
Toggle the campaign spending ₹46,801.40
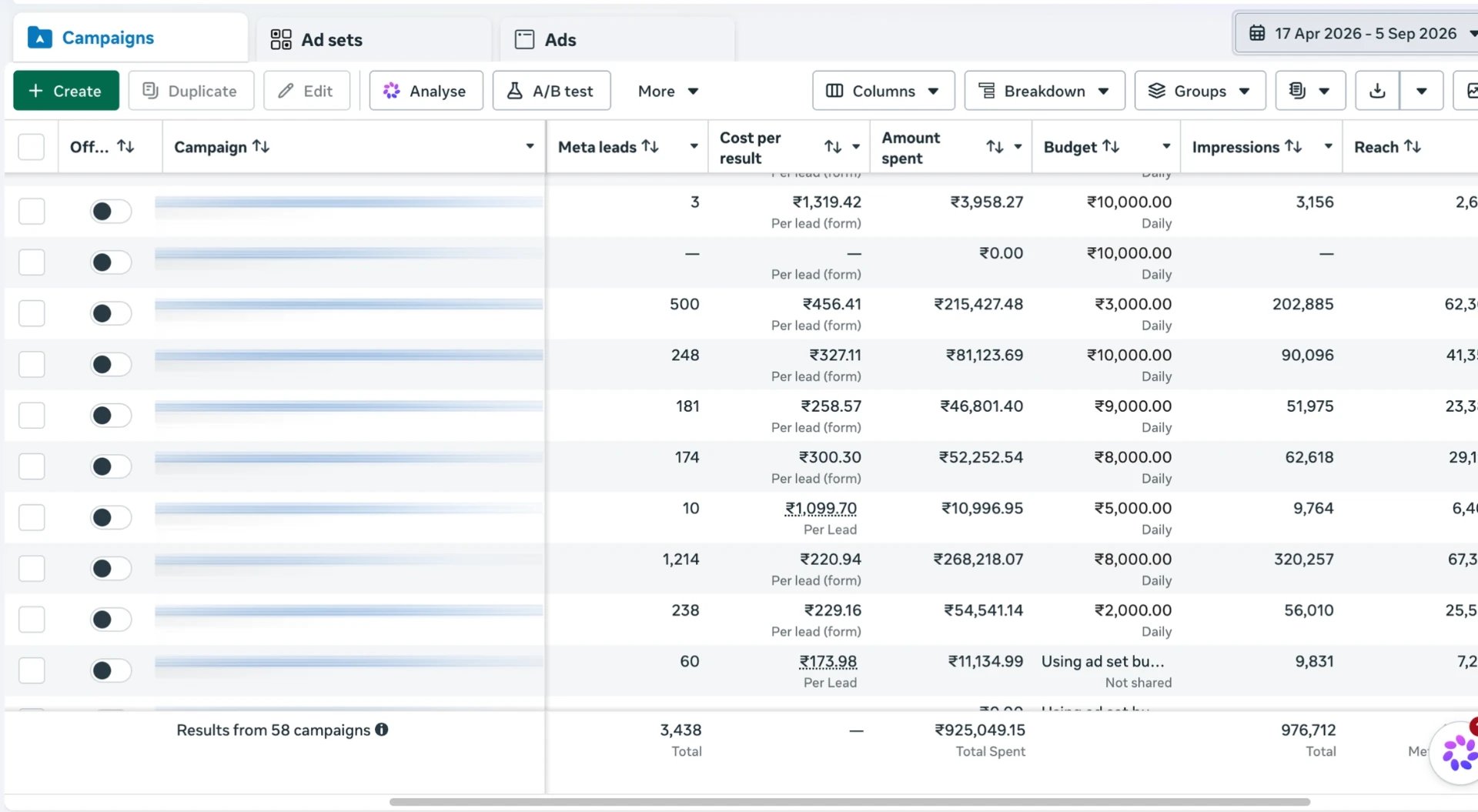click(x=111, y=416)
